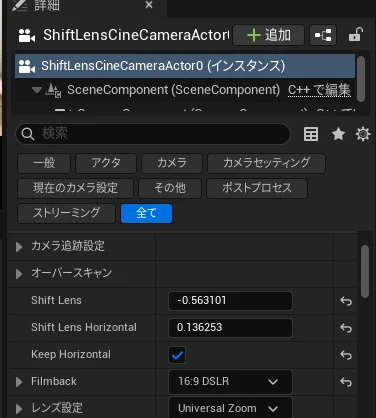Click the Keep Horizontal label
The width and height of the screenshot is (376, 418).
coord(71,354)
